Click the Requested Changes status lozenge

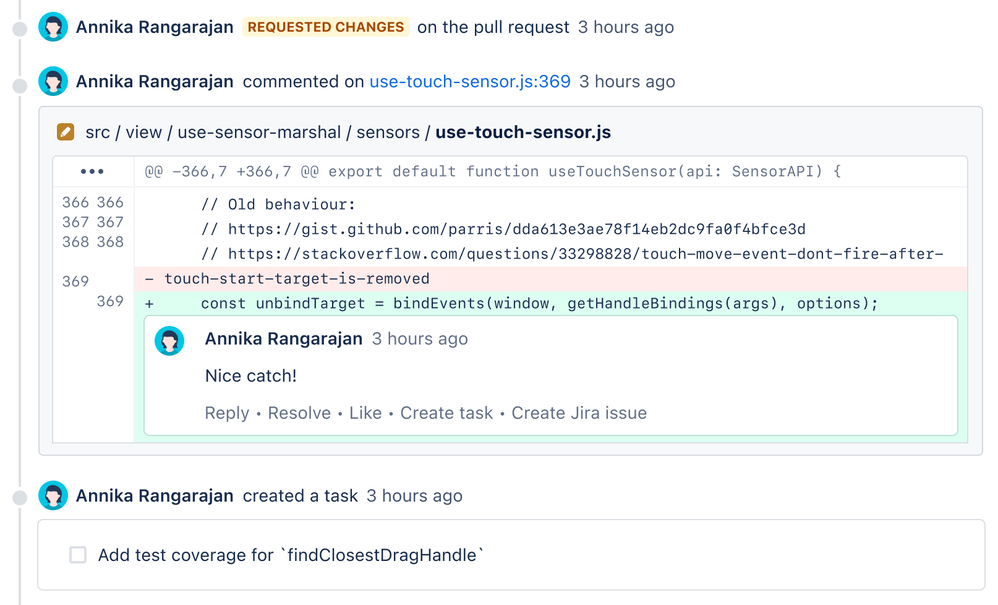point(325,26)
